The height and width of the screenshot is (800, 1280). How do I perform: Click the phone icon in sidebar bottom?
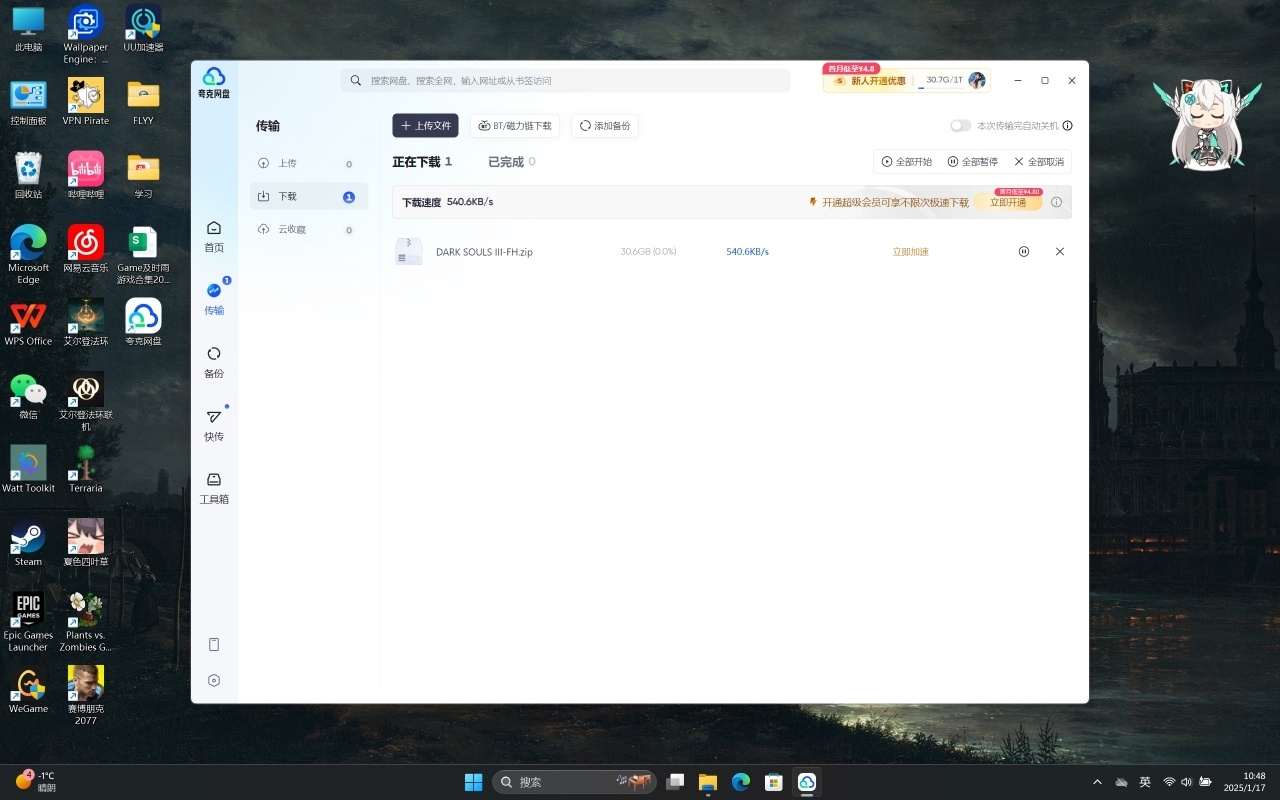pyautogui.click(x=214, y=644)
